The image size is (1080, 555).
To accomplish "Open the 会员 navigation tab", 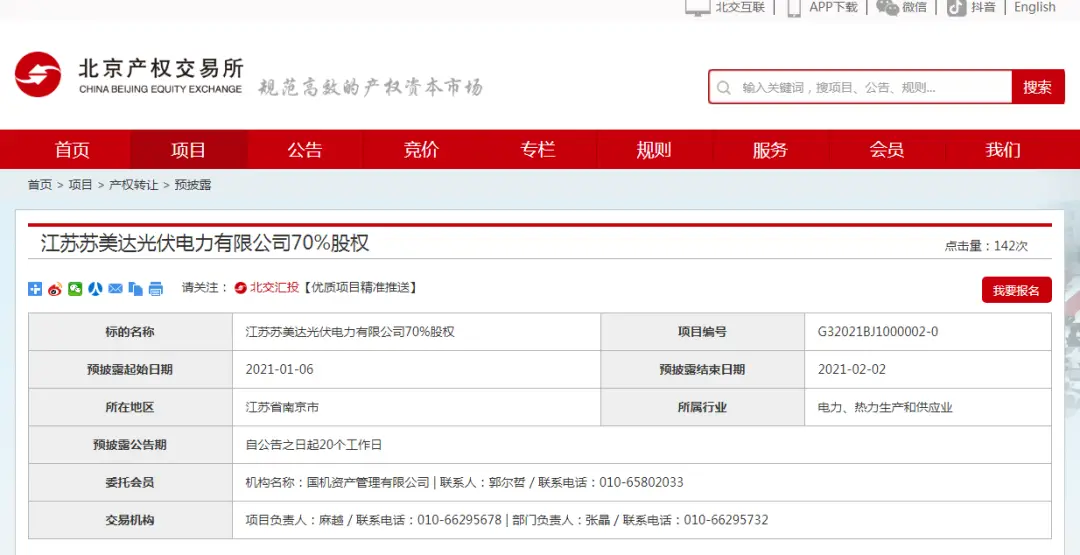I will (886, 149).
